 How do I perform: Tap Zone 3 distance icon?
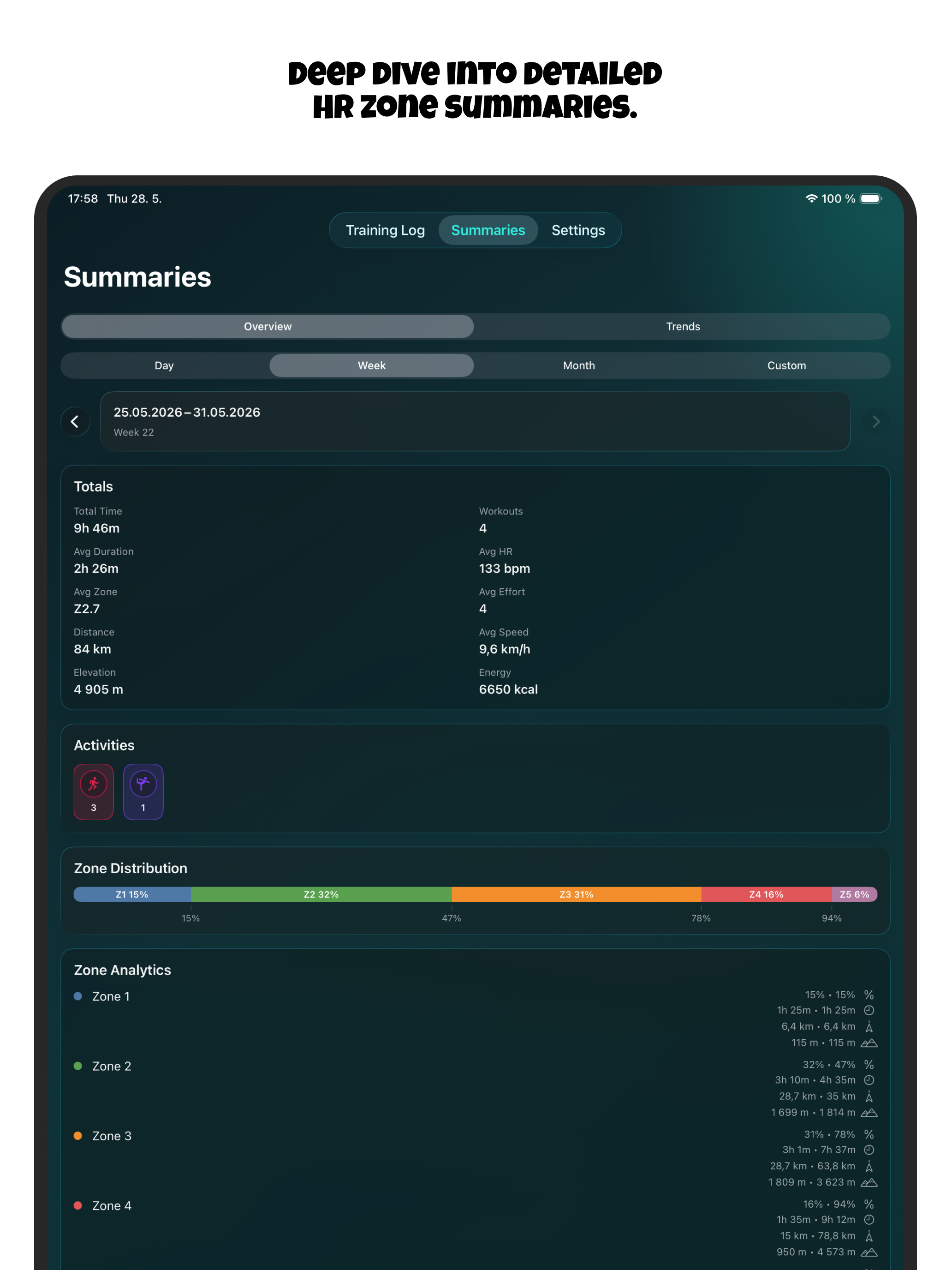(x=869, y=1166)
